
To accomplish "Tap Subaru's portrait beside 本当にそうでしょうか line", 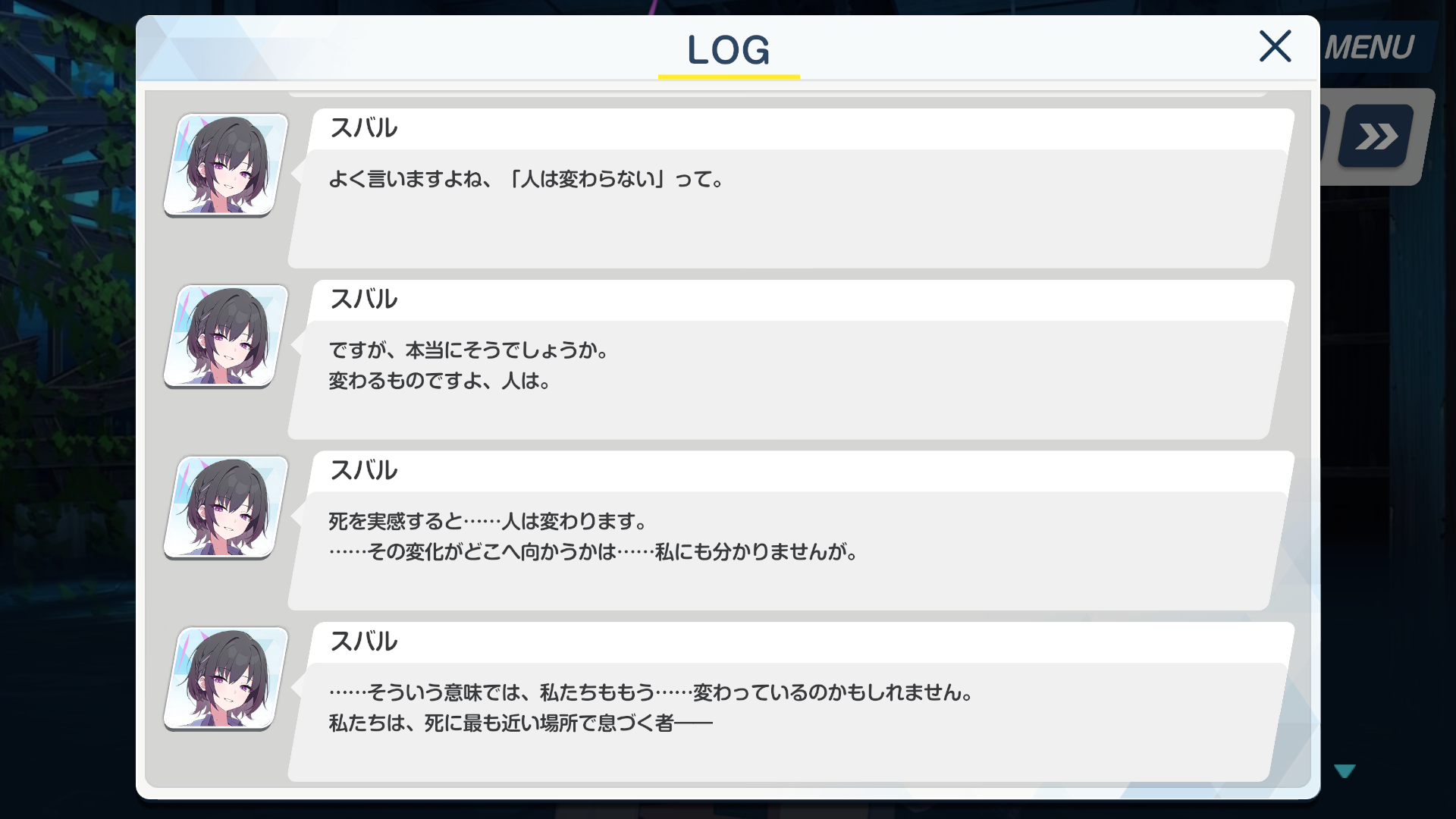I will 226,336.
